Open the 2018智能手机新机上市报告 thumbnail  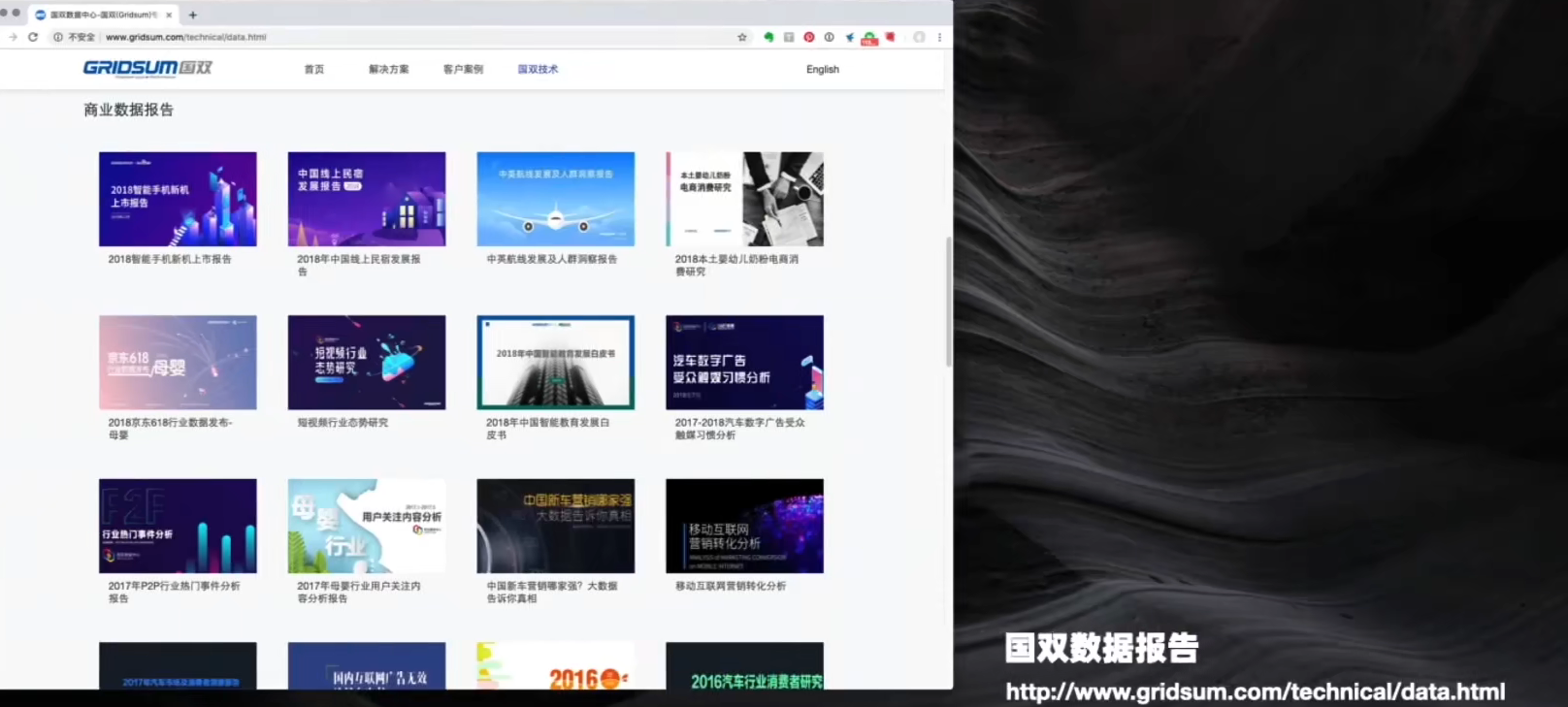tap(178, 199)
